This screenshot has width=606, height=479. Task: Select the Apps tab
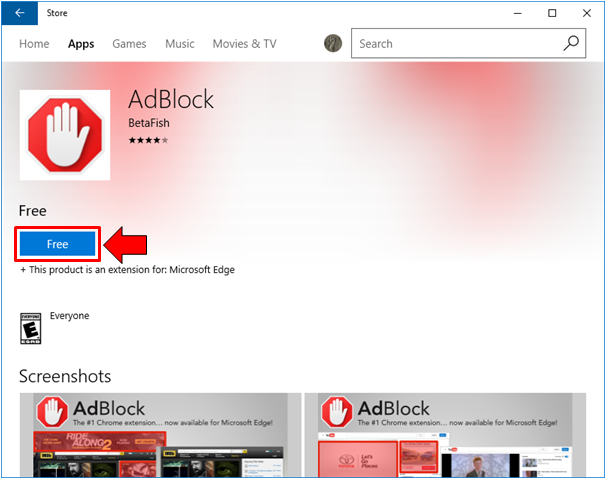click(x=81, y=44)
